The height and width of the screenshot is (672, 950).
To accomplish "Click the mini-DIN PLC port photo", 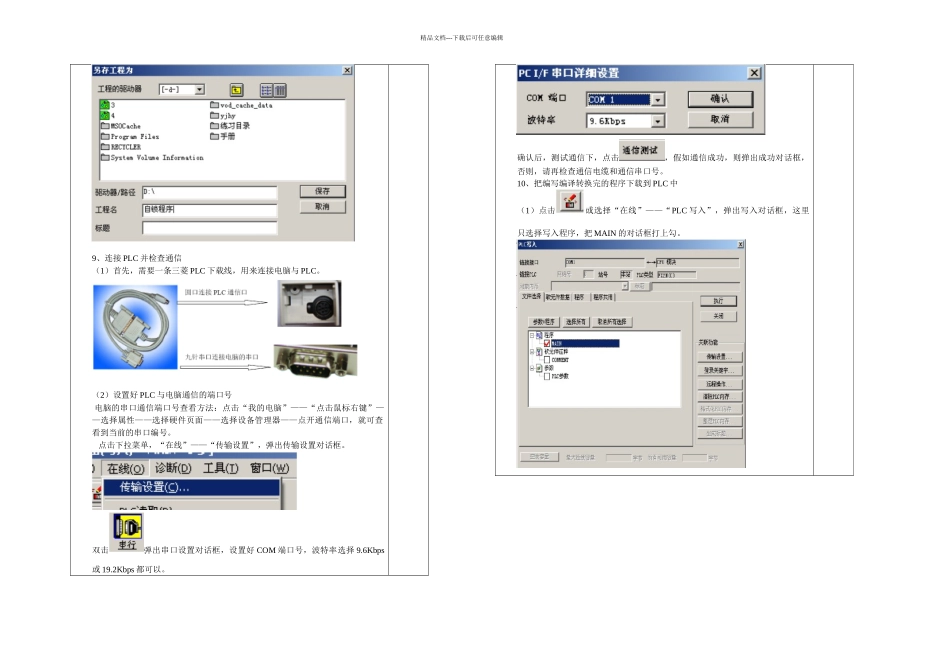I will [x=309, y=303].
